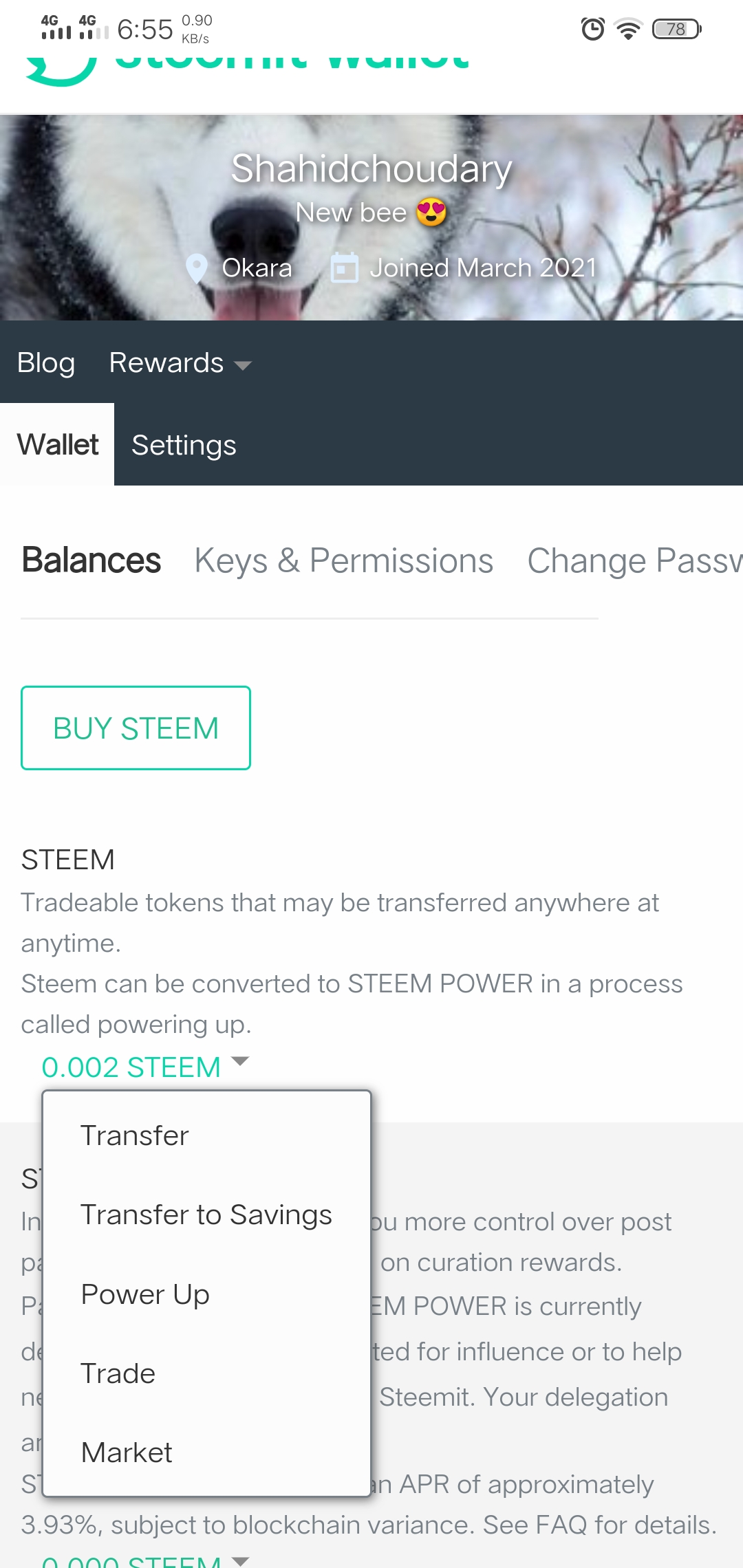Open the Settings tab
The image size is (743, 1568).
point(184,445)
